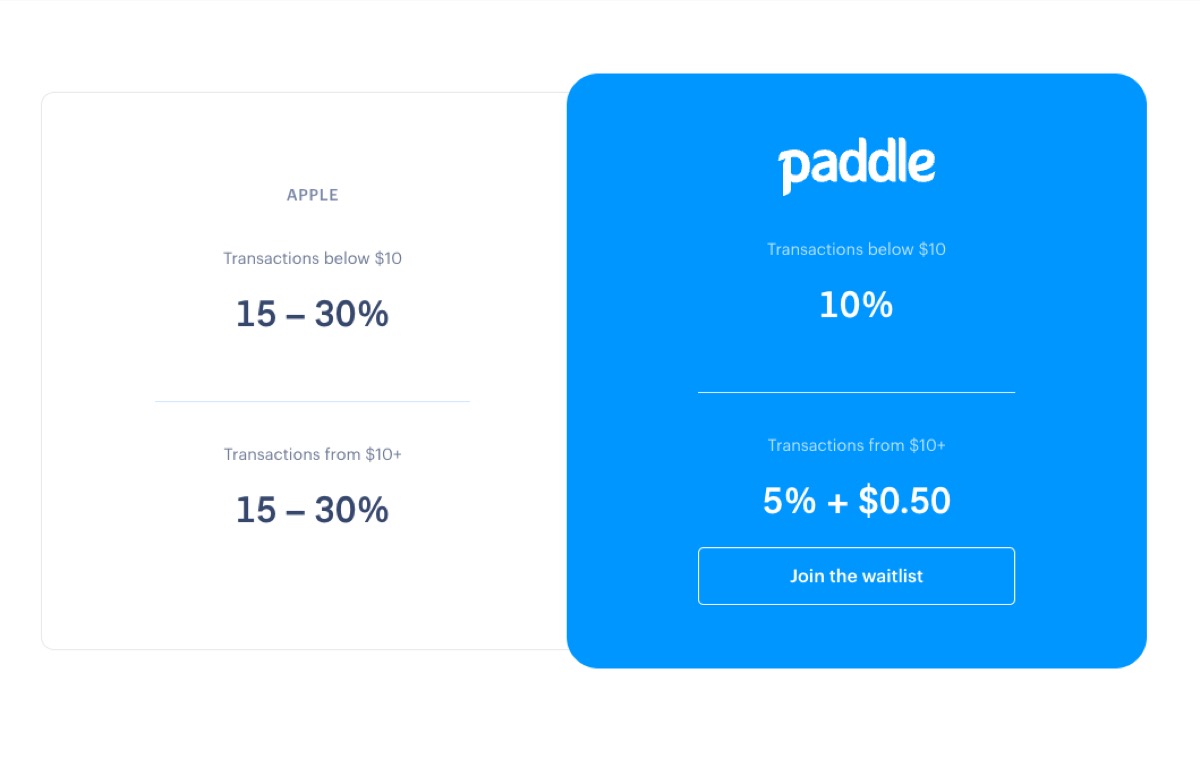Switch comparison to the Paddle side

[856, 370]
